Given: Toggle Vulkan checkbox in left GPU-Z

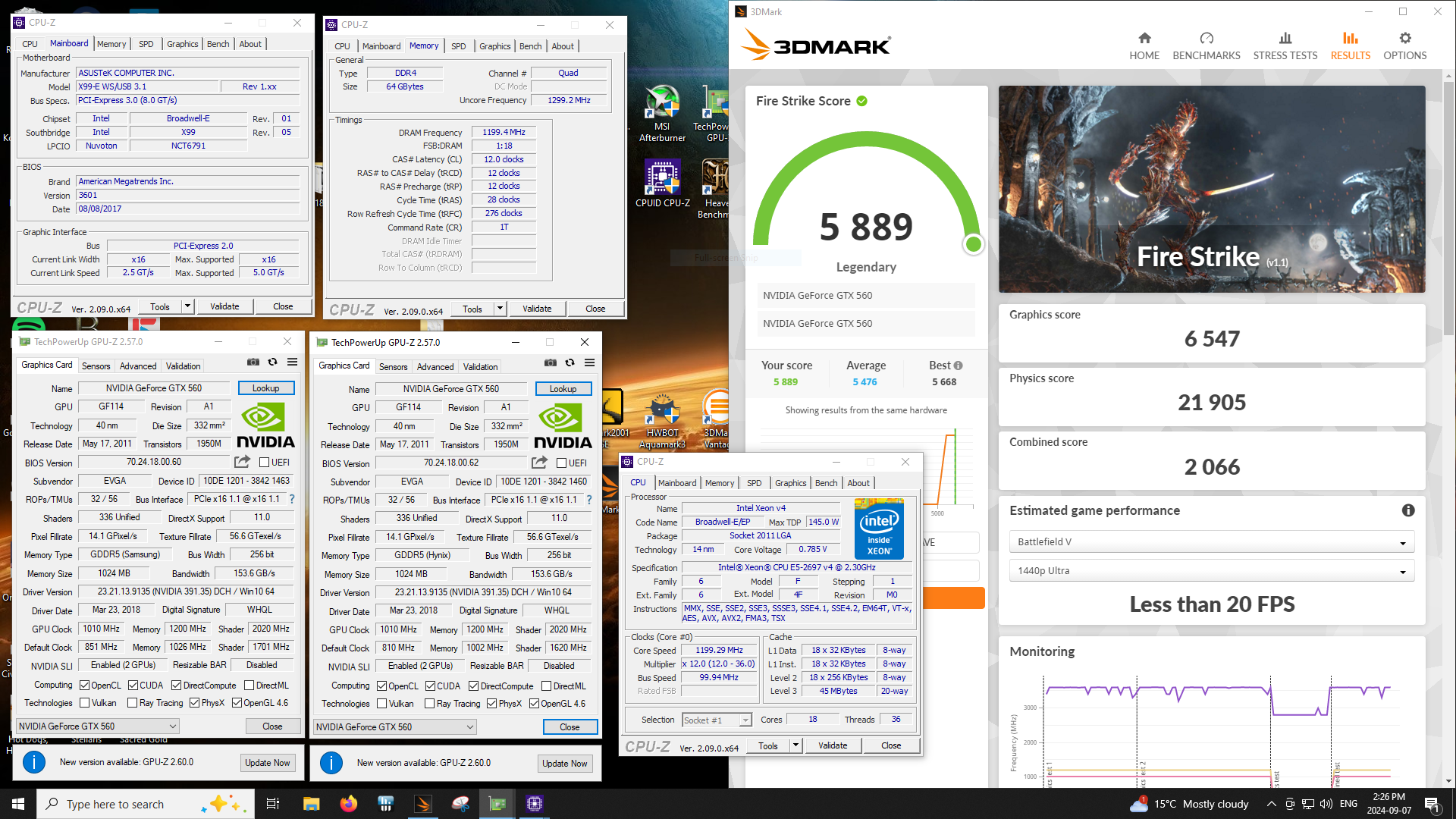Looking at the screenshot, I should (85, 703).
